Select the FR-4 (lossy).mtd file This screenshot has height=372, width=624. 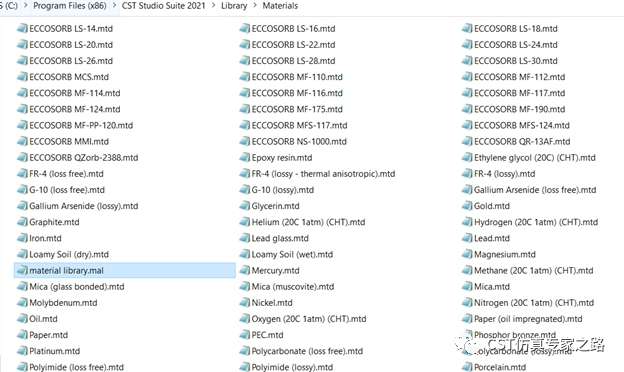pyautogui.click(x=499, y=174)
